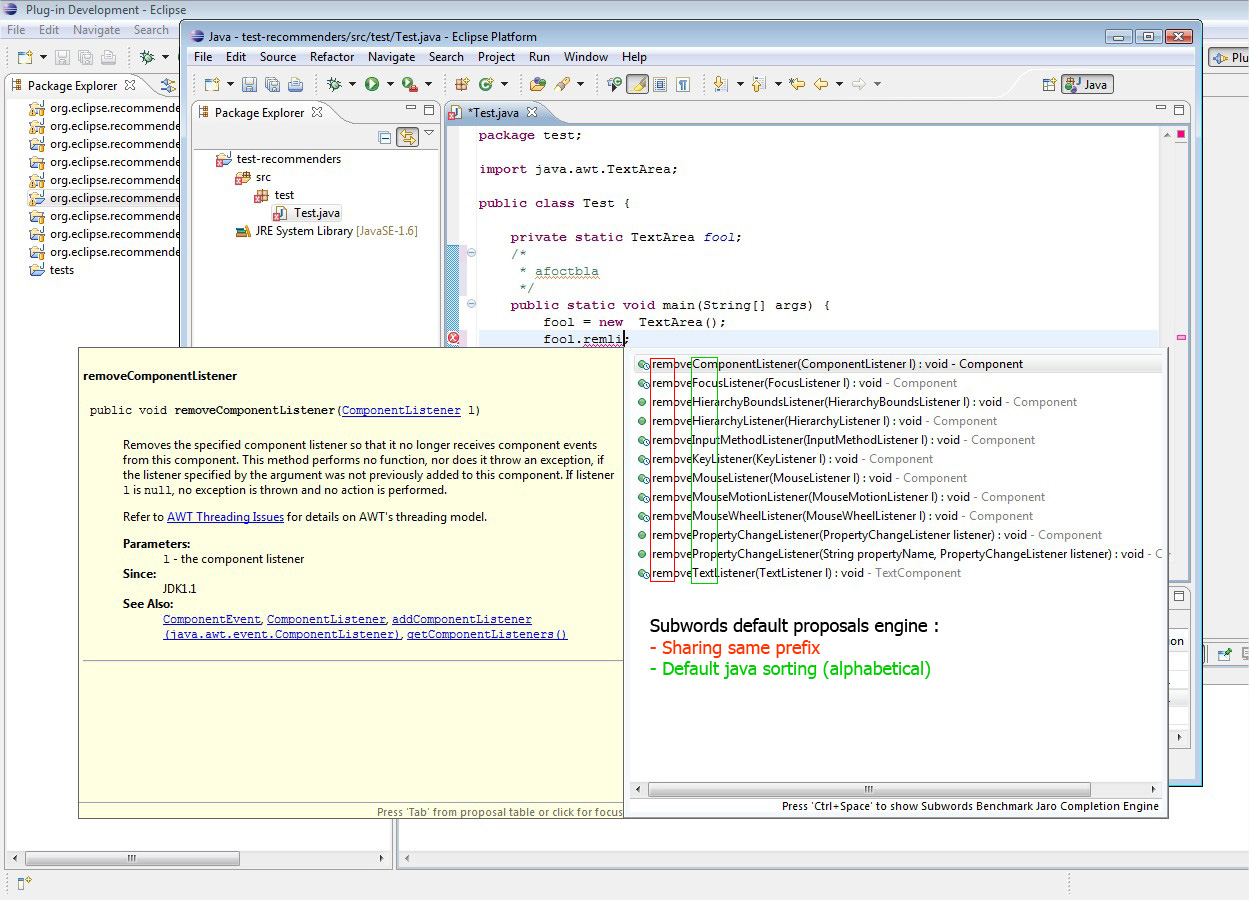1249x900 pixels.
Task: Select JRE System Library tree item
Action: coord(325,231)
